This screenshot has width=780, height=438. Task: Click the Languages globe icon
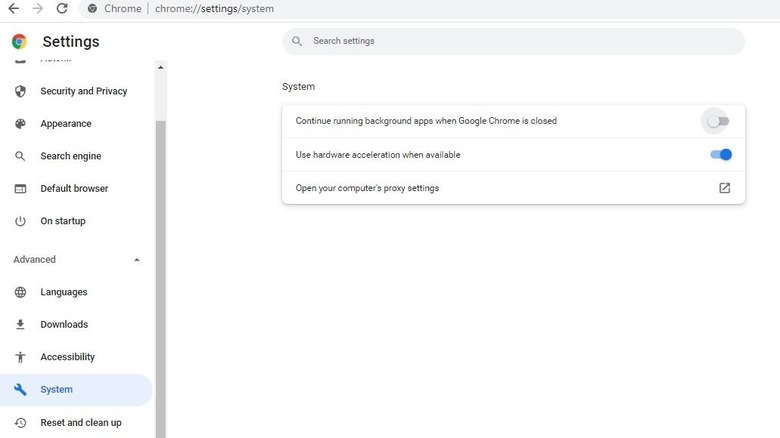[20, 292]
